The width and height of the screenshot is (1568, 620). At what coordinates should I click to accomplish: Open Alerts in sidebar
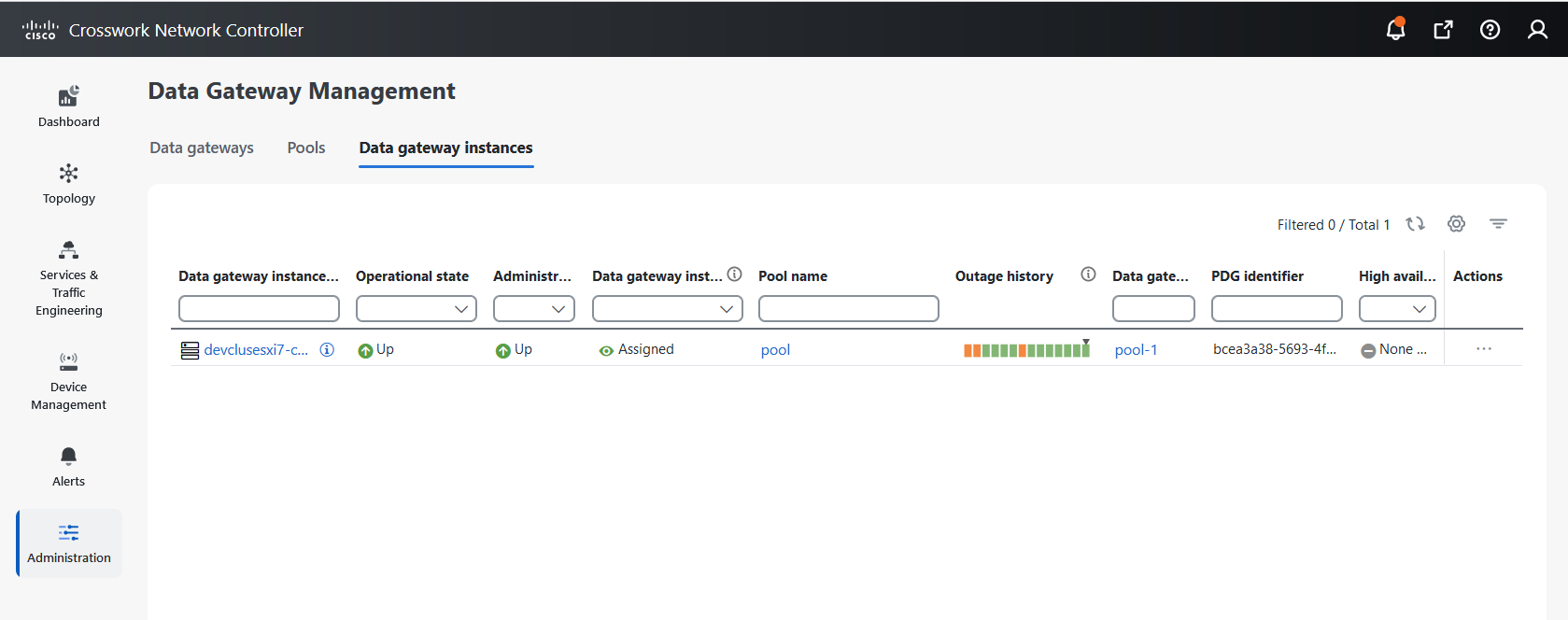click(69, 467)
